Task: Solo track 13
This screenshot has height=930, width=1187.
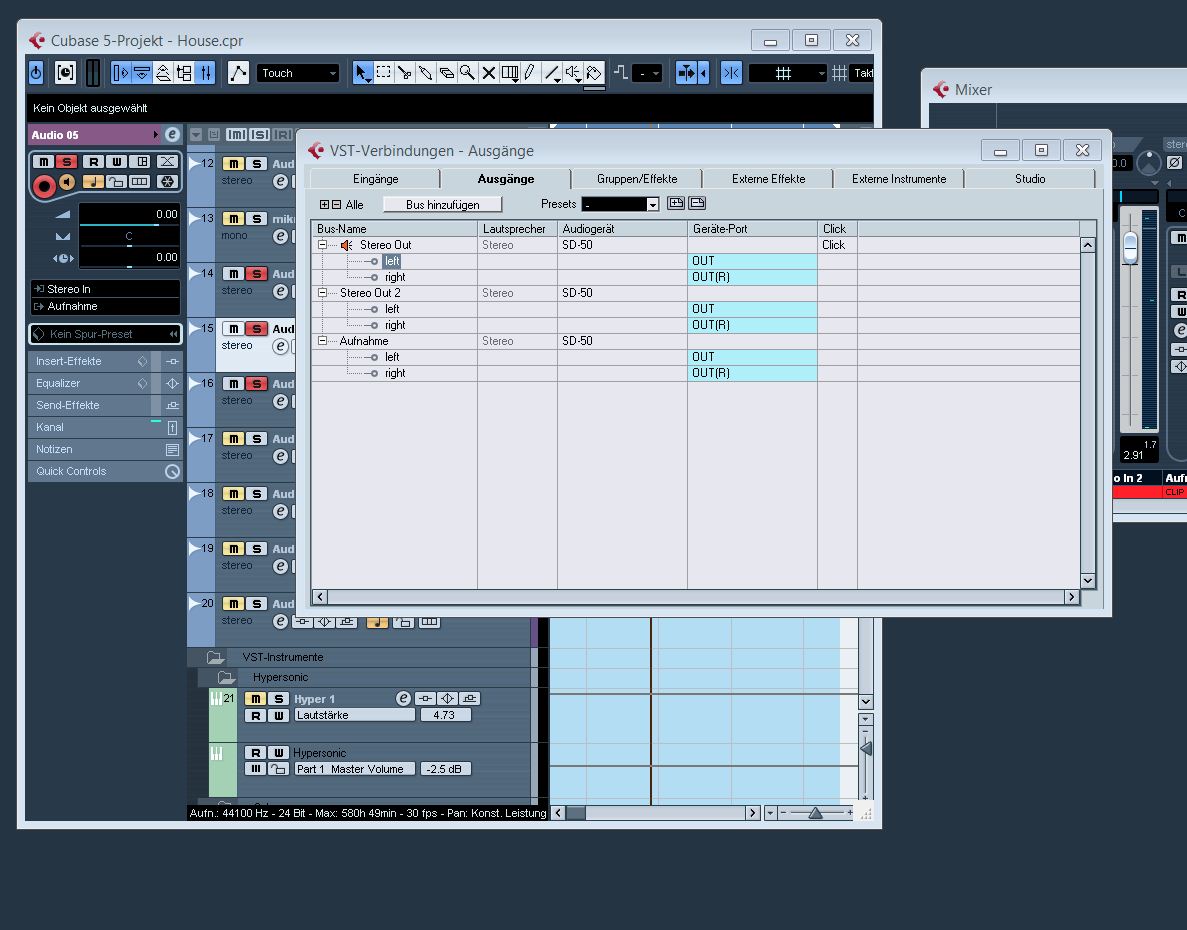Action: [x=257, y=219]
